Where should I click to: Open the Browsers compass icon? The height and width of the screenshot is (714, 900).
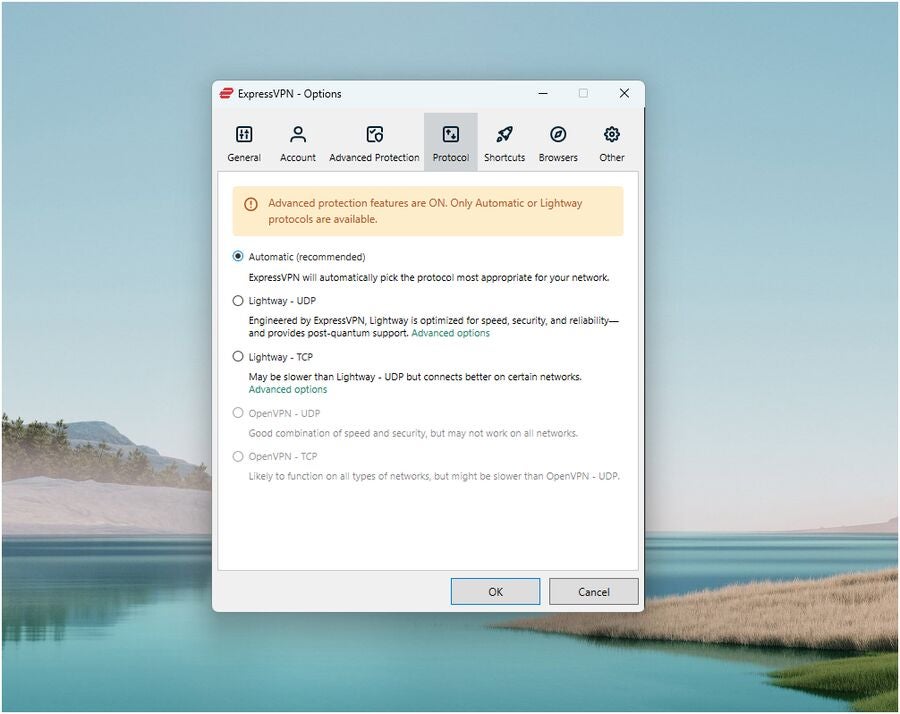tap(558, 134)
